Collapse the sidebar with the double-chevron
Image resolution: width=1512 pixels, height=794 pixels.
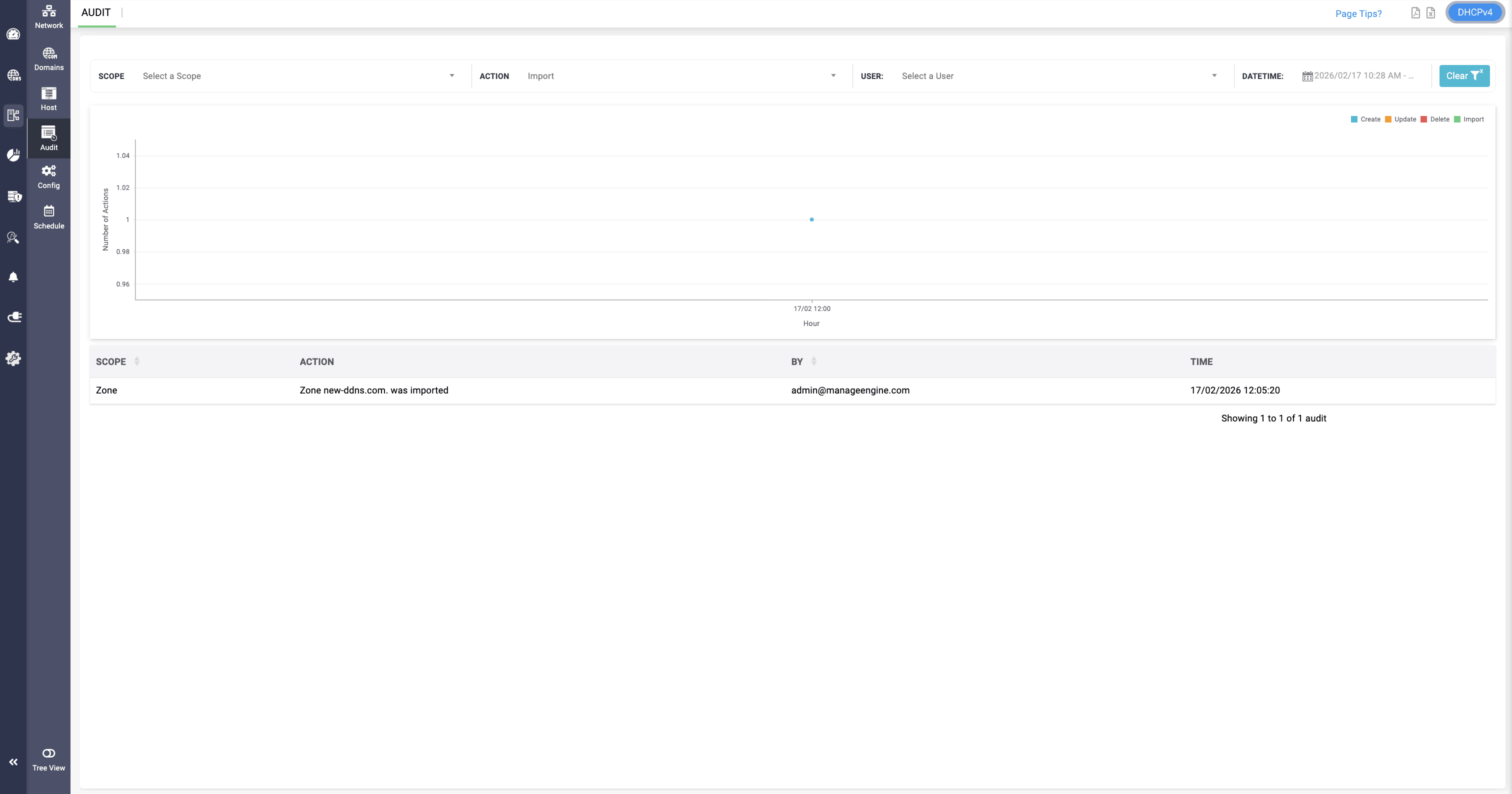pyautogui.click(x=13, y=761)
